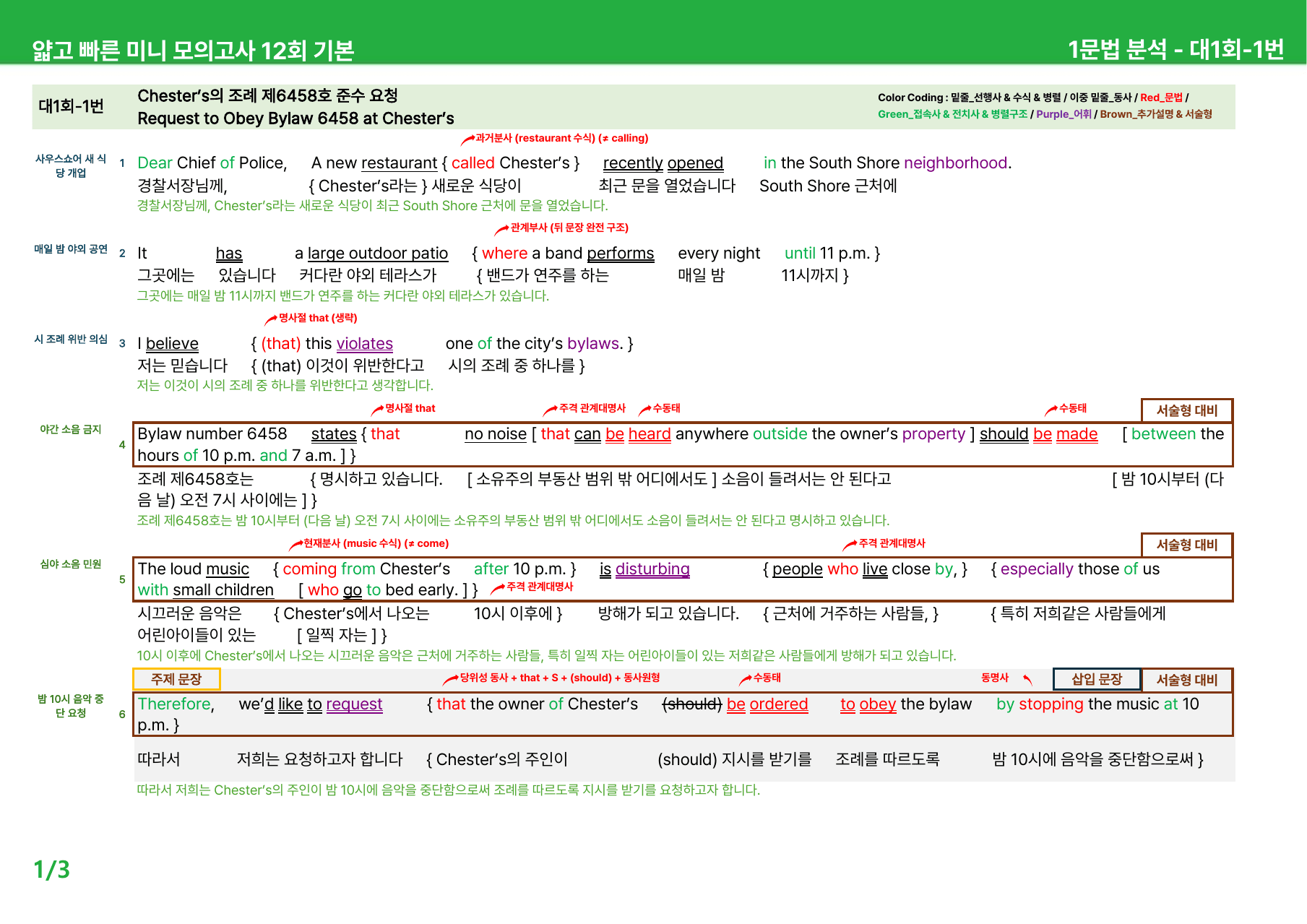
Task: Click the 서술형 대비 tag above sentence 5
Action: [1186, 545]
